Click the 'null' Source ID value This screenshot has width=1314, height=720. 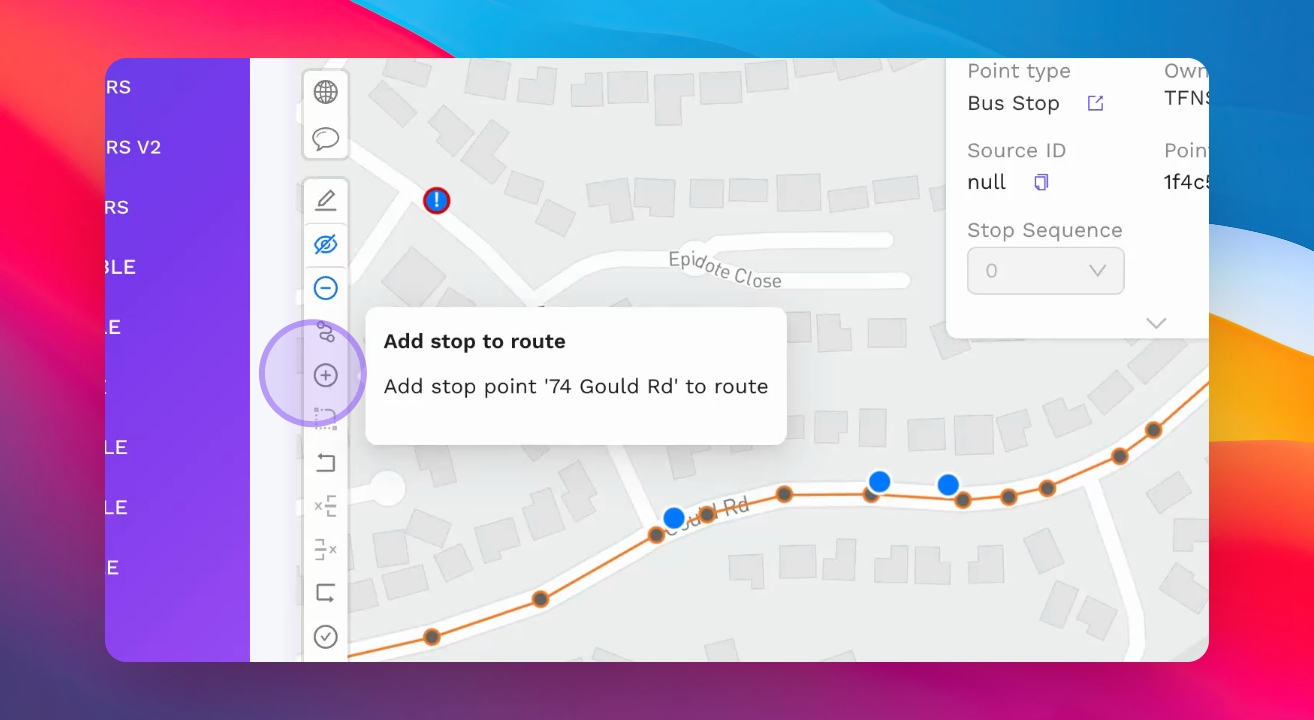987,182
